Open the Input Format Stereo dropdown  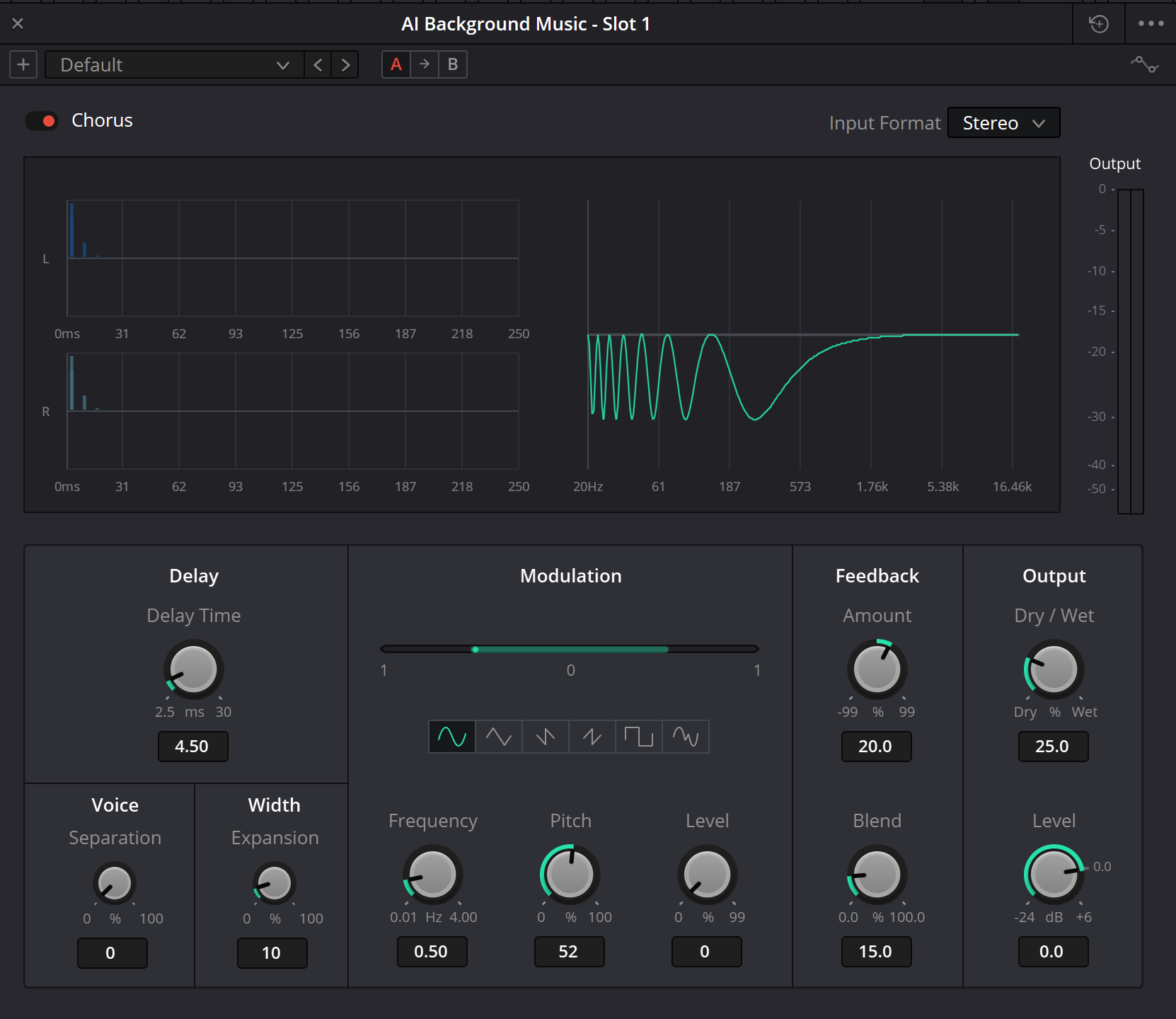coord(1003,122)
